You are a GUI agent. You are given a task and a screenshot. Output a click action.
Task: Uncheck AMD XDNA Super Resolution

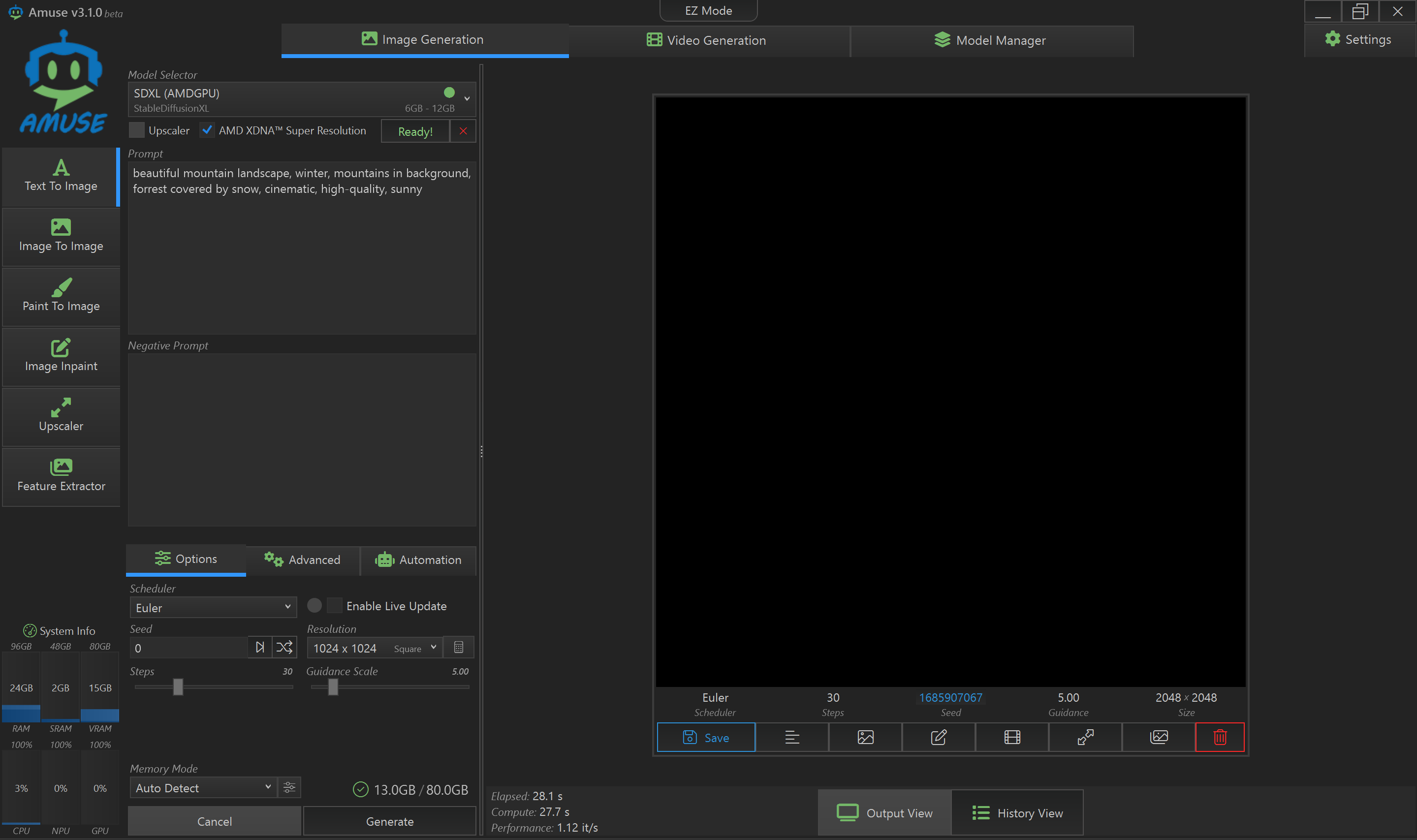coord(207,130)
